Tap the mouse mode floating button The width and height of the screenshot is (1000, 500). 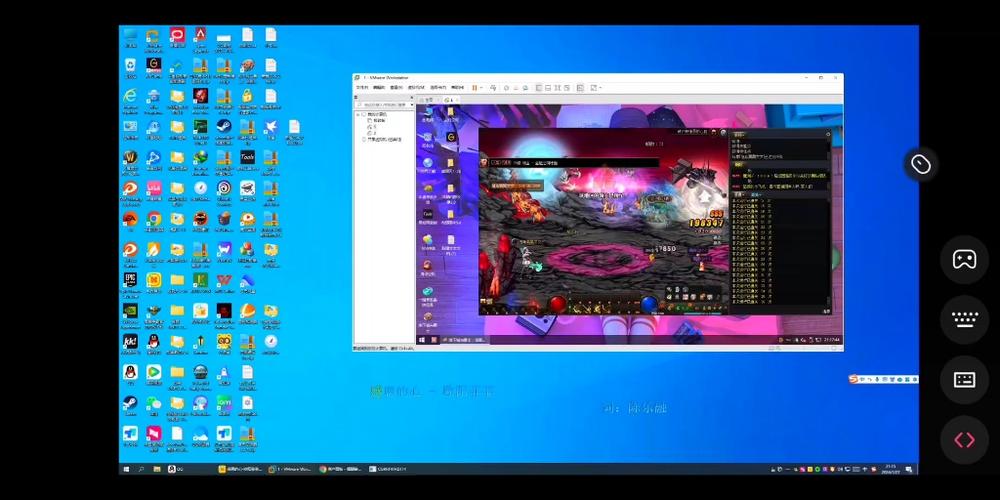pyautogui.click(x=920, y=165)
